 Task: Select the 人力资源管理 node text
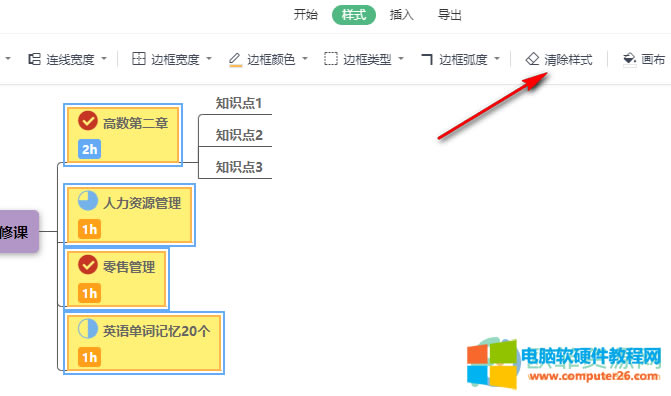click(x=142, y=203)
